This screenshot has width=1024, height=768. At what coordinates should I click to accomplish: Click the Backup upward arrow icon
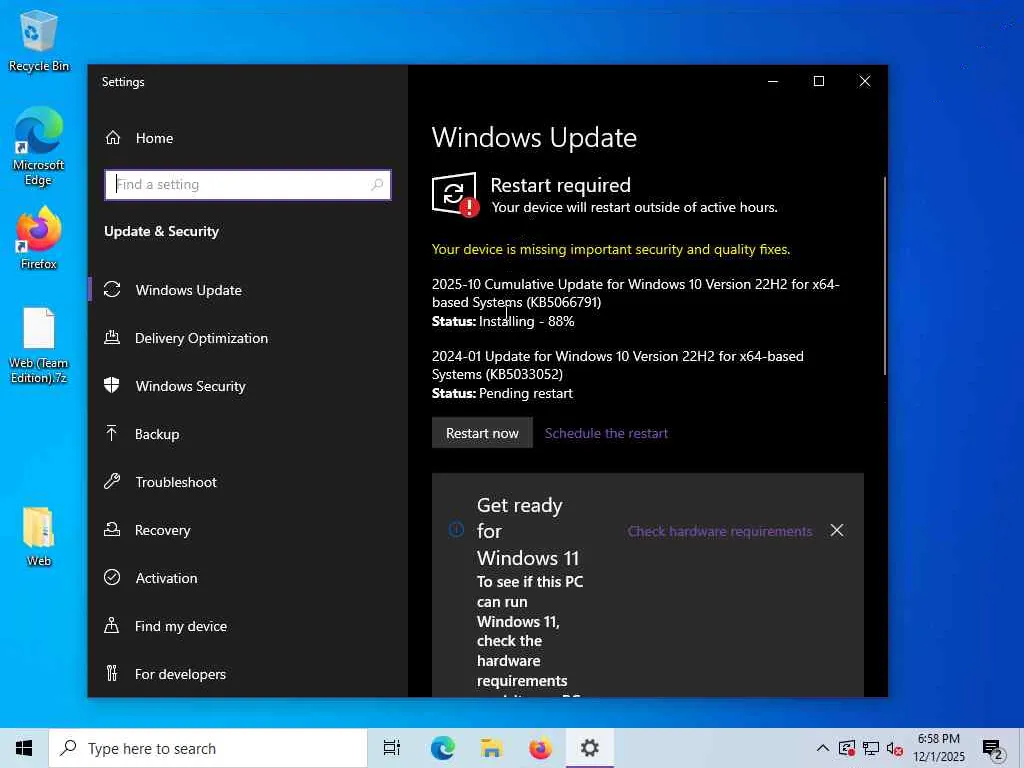[x=112, y=433]
